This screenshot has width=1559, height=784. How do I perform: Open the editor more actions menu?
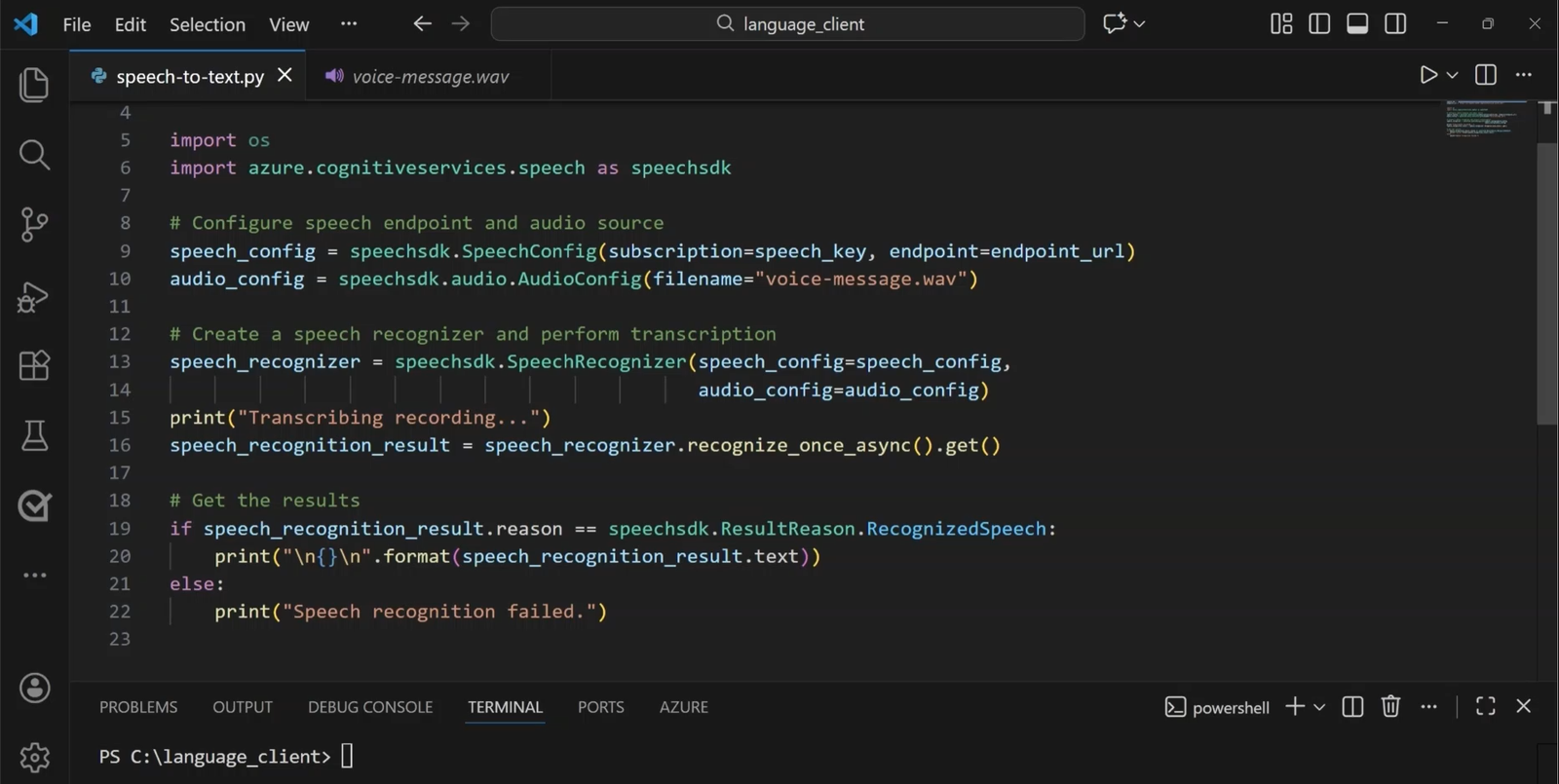point(1524,75)
